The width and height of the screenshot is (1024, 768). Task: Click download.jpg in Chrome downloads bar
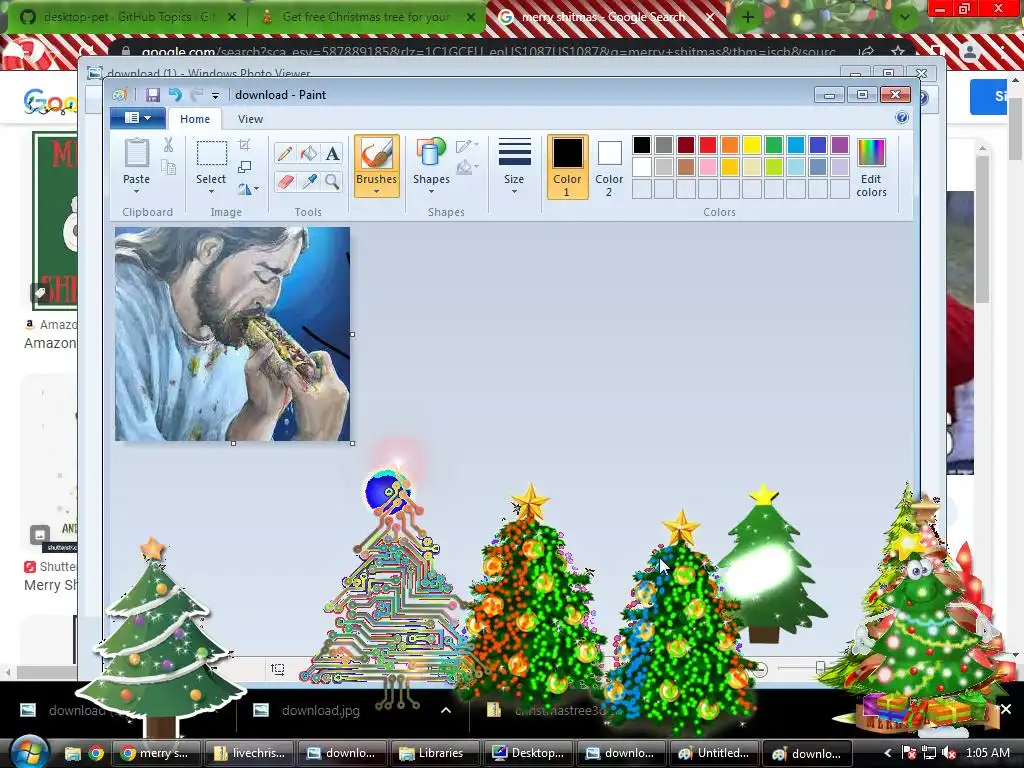pyautogui.click(x=321, y=710)
